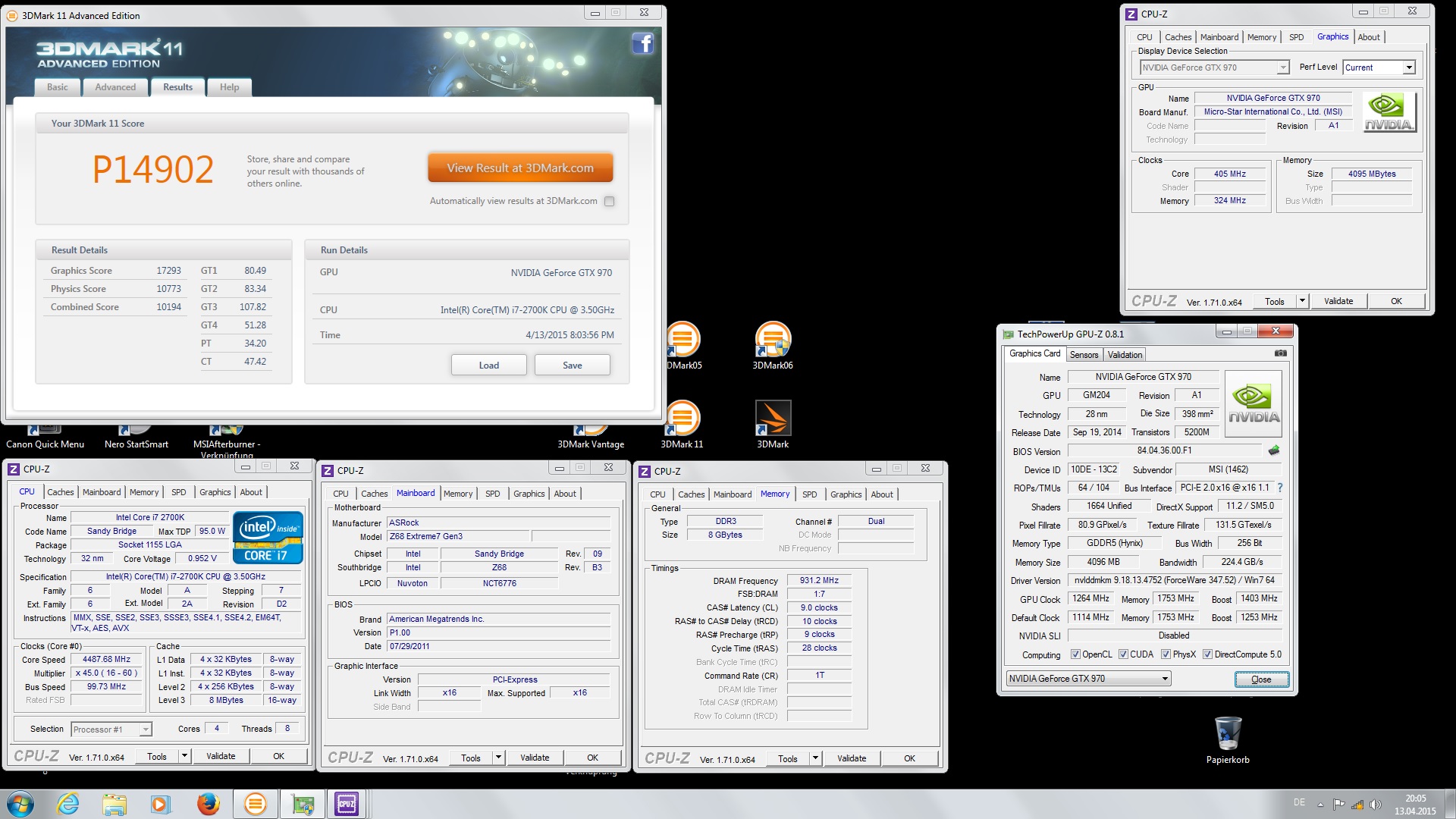Open the 3DMark05 desktop shortcut
This screenshot has height=819, width=1456.
tap(683, 346)
